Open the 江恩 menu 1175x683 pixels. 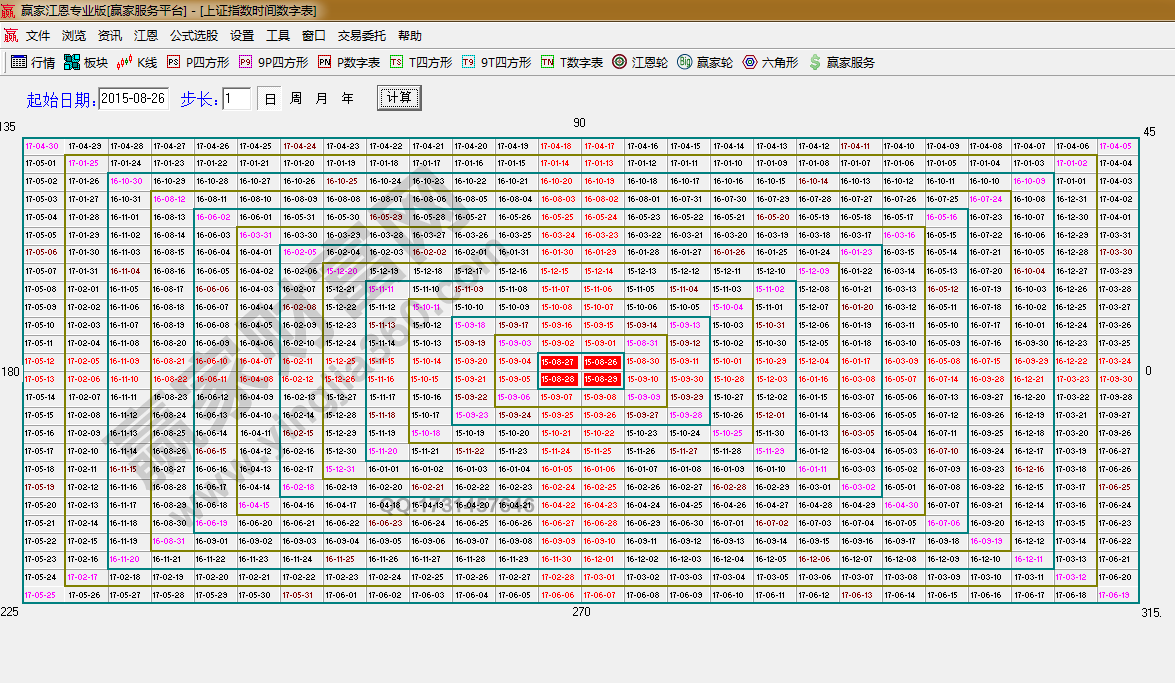click(145, 34)
